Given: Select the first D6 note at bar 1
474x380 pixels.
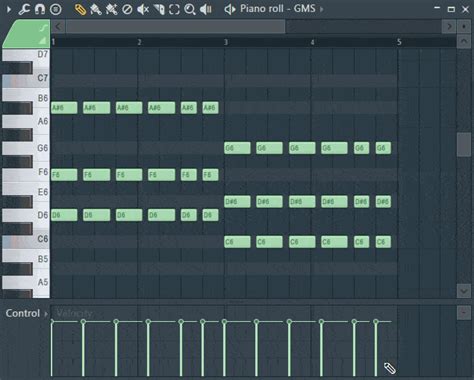Looking at the screenshot, I should [64, 215].
